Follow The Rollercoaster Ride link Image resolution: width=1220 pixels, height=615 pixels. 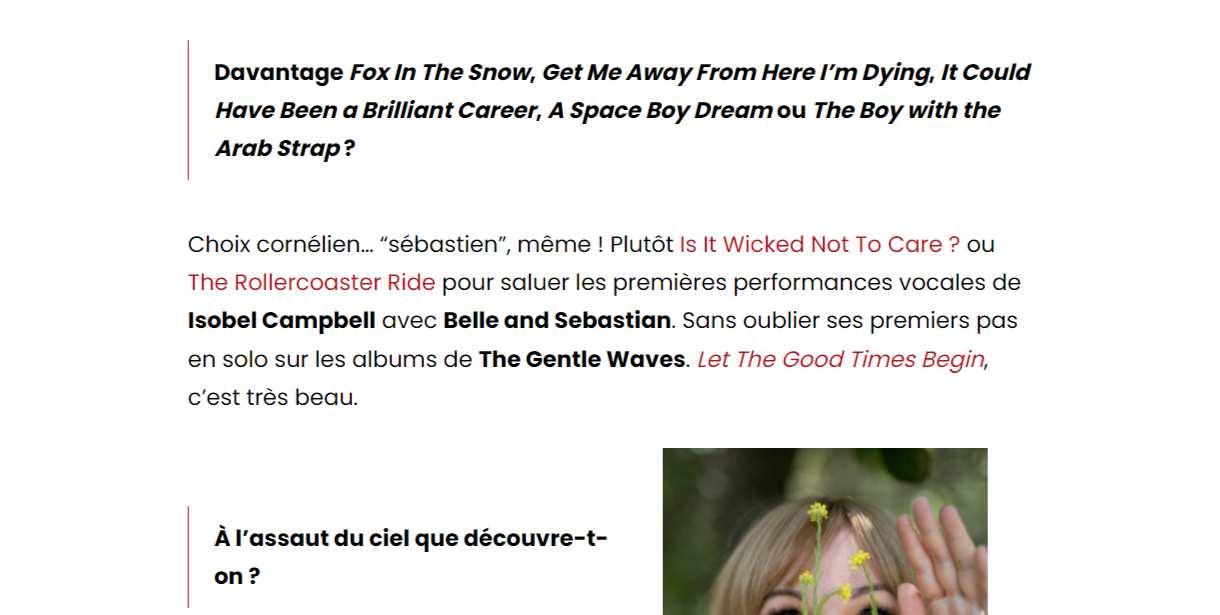311,282
